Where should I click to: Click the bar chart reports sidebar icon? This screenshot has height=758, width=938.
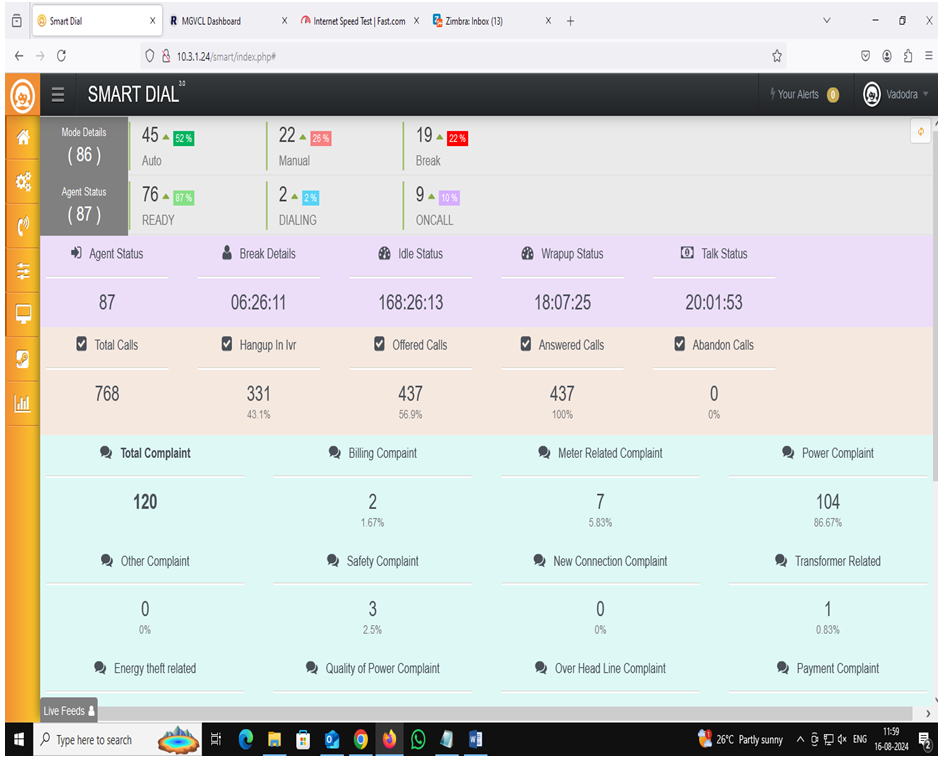coord(23,404)
